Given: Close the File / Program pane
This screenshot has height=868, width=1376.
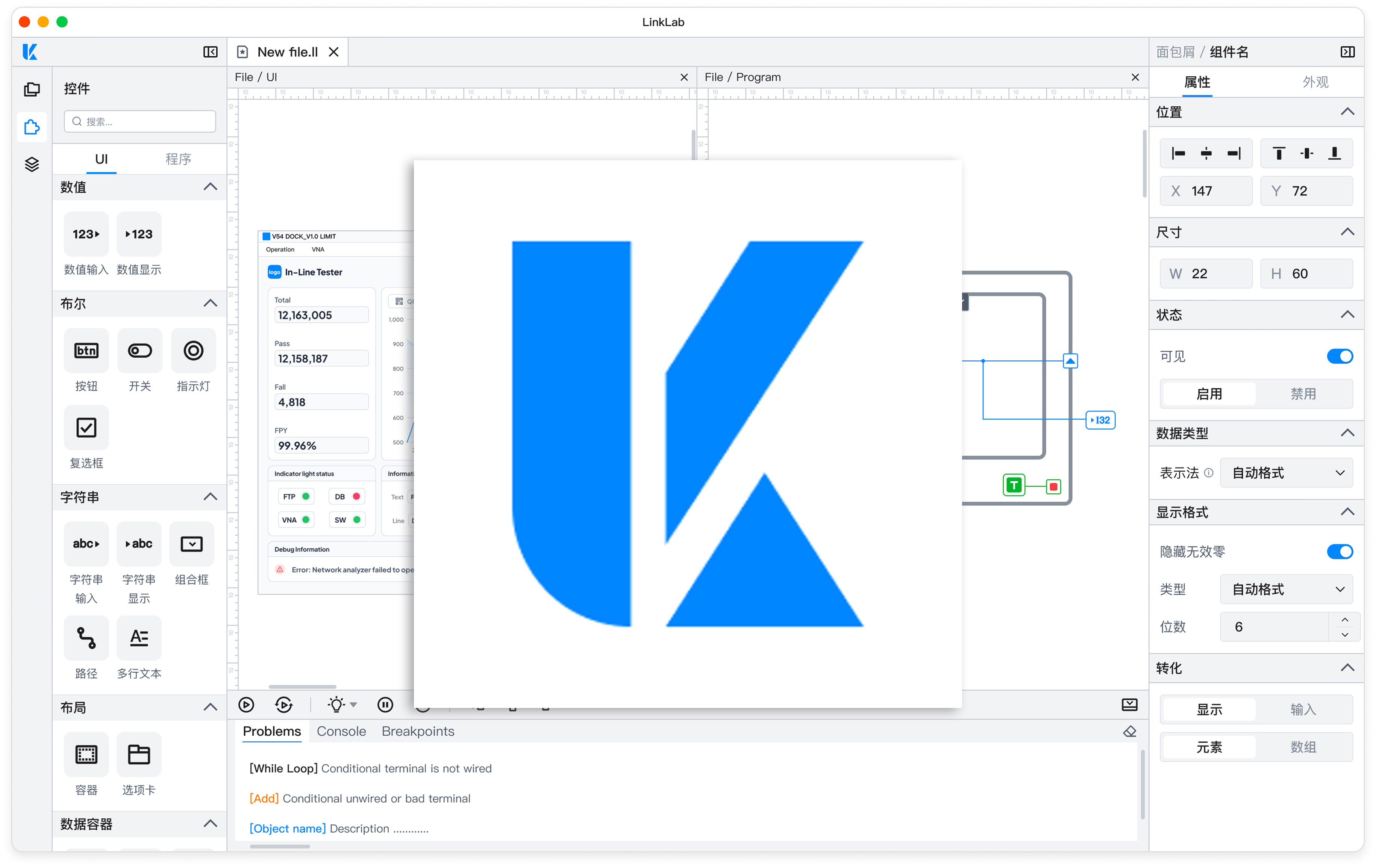Looking at the screenshot, I should pos(1135,77).
